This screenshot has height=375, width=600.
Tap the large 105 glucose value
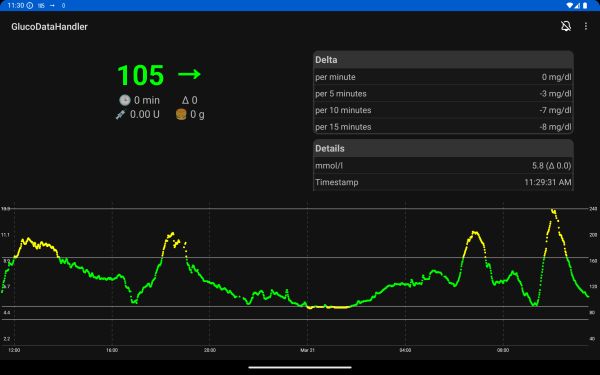(x=140, y=75)
